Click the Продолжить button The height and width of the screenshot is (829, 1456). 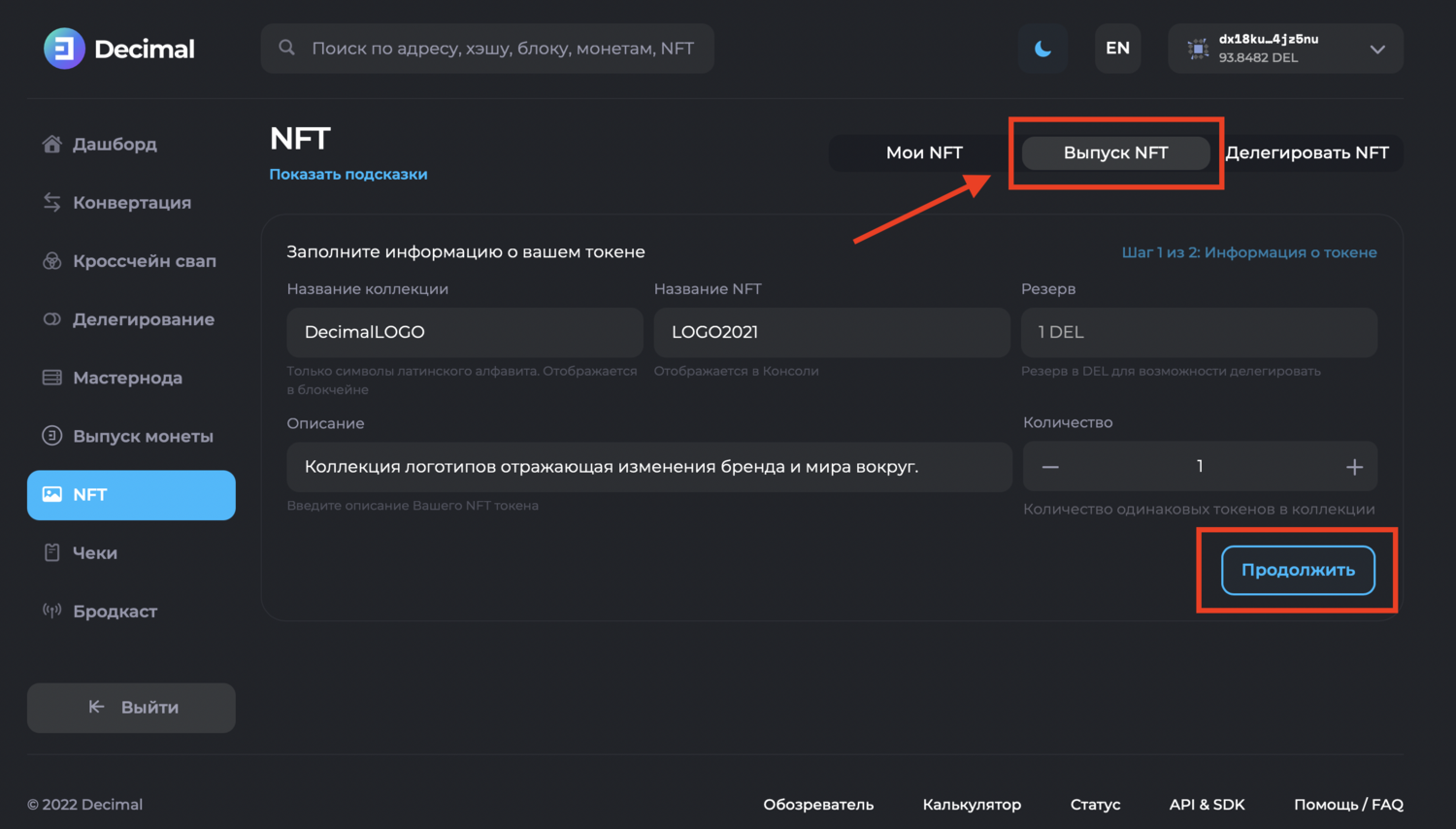point(1298,570)
